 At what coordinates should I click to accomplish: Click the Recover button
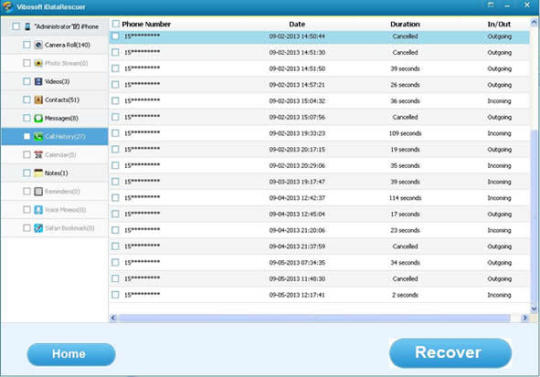pos(450,353)
